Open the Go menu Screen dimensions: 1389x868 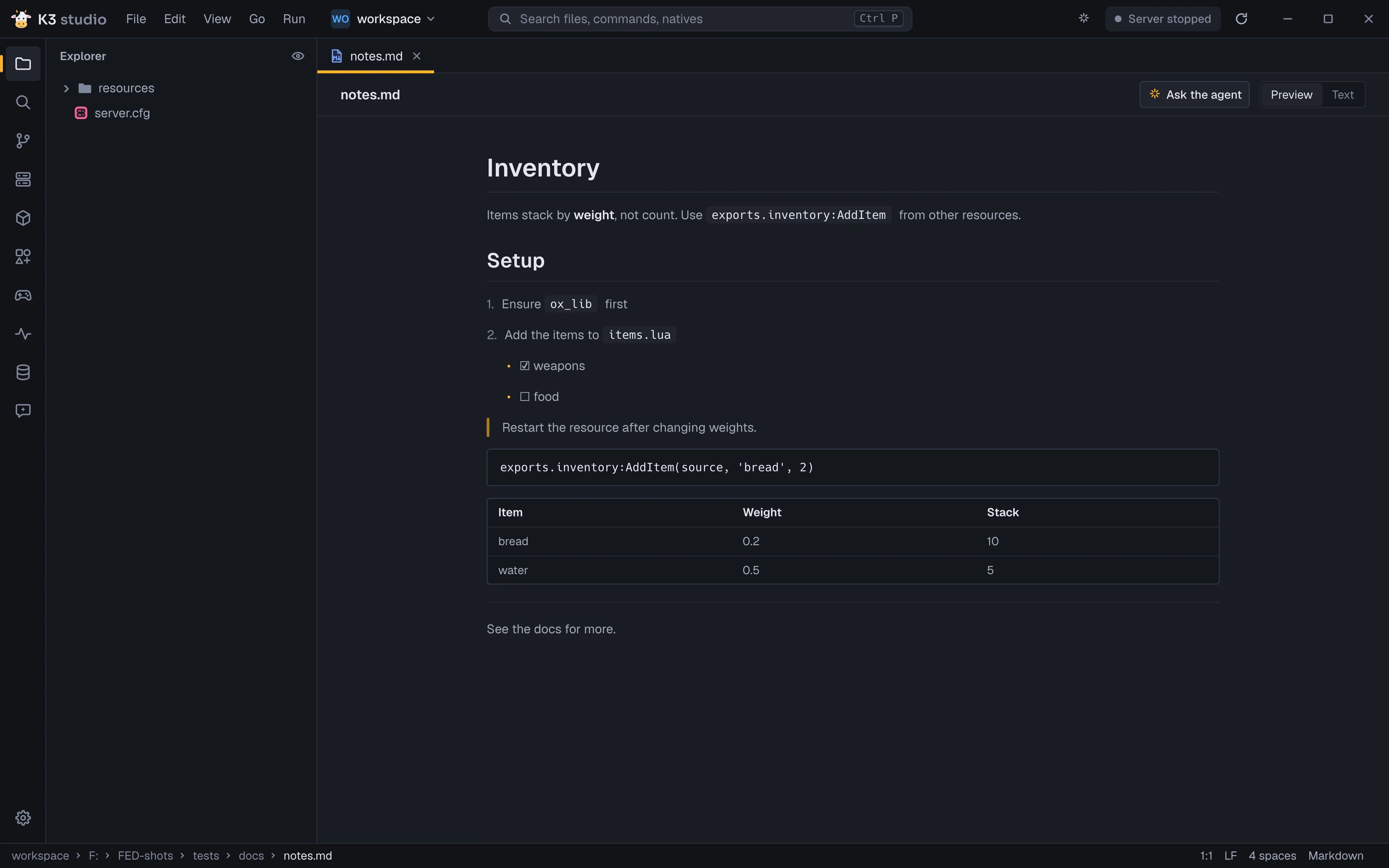point(257,19)
